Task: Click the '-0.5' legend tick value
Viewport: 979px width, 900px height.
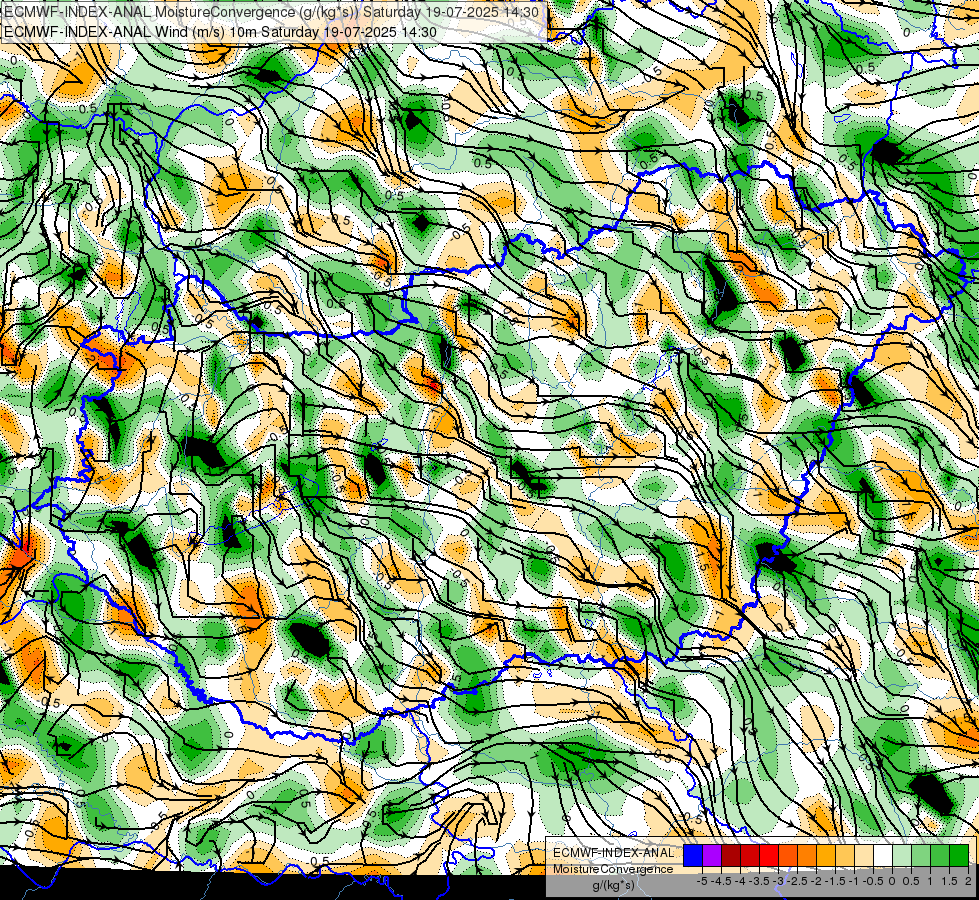Action: point(873,881)
